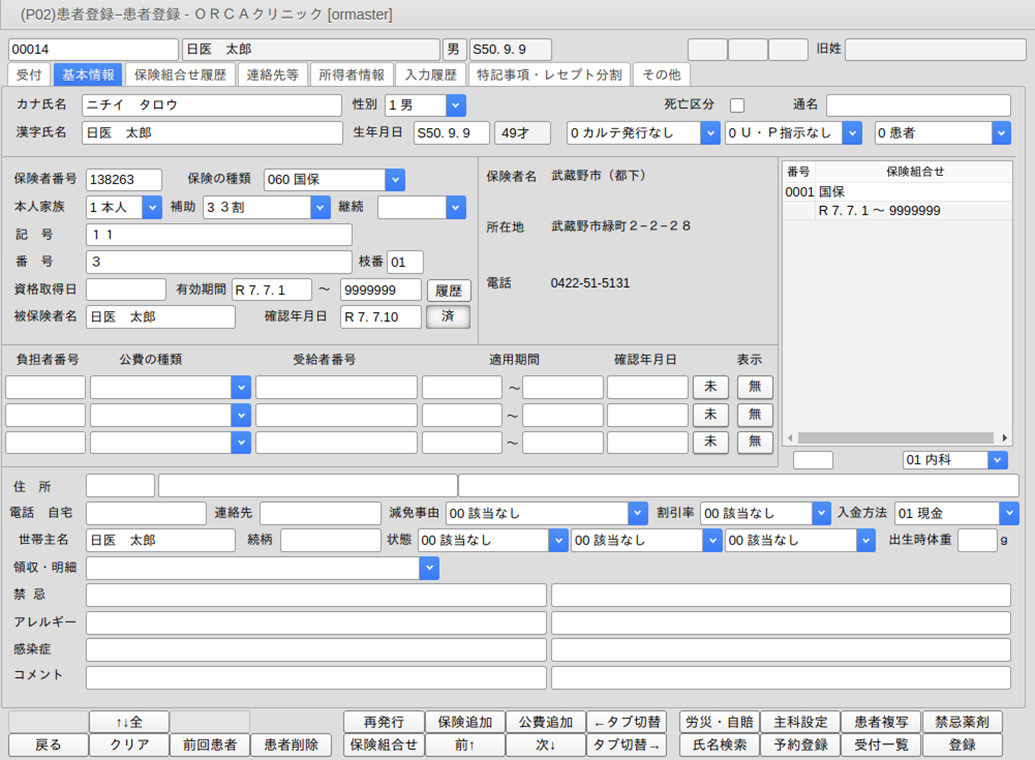Open the 連絡先等 tab

(272, 74)
